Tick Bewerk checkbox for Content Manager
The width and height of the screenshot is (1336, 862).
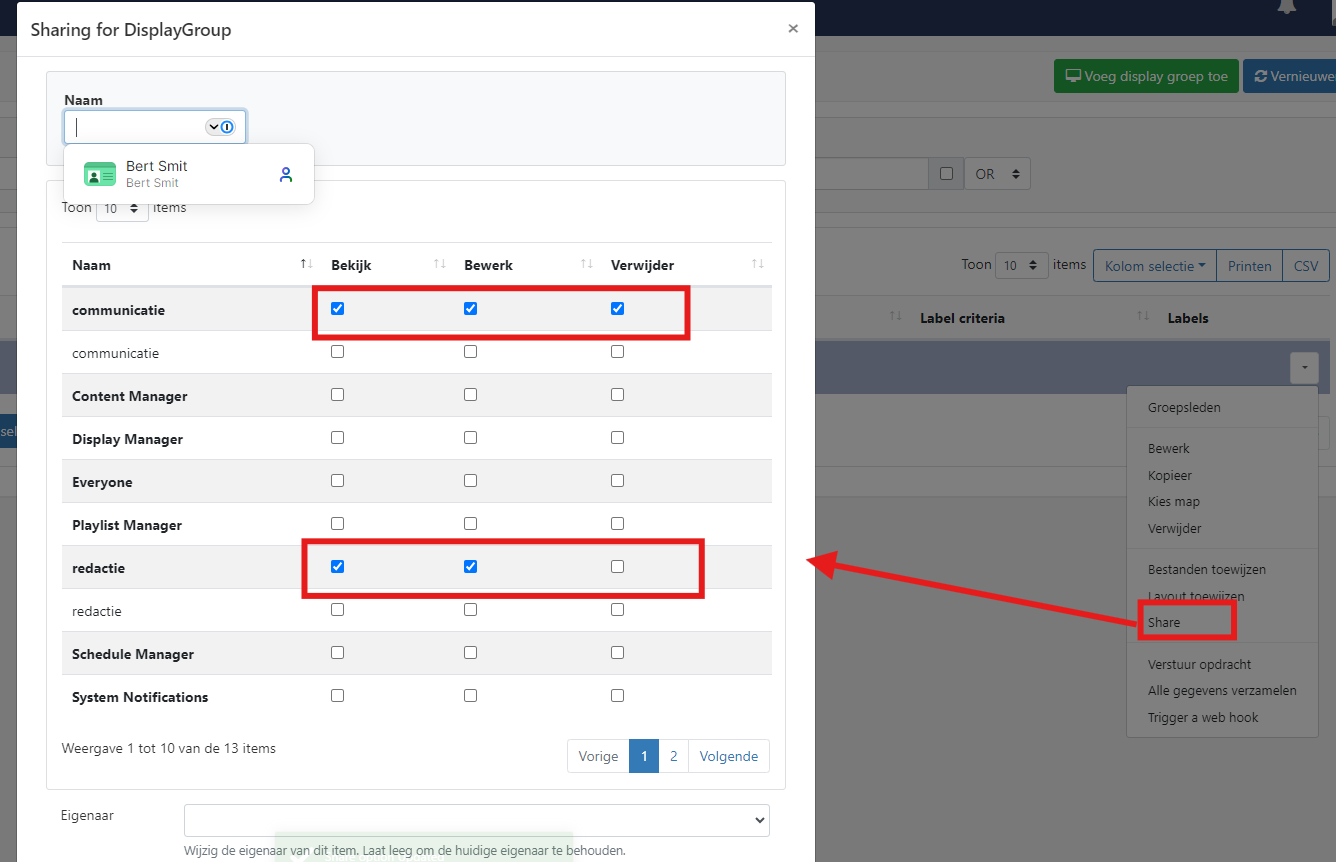point(470,395)
